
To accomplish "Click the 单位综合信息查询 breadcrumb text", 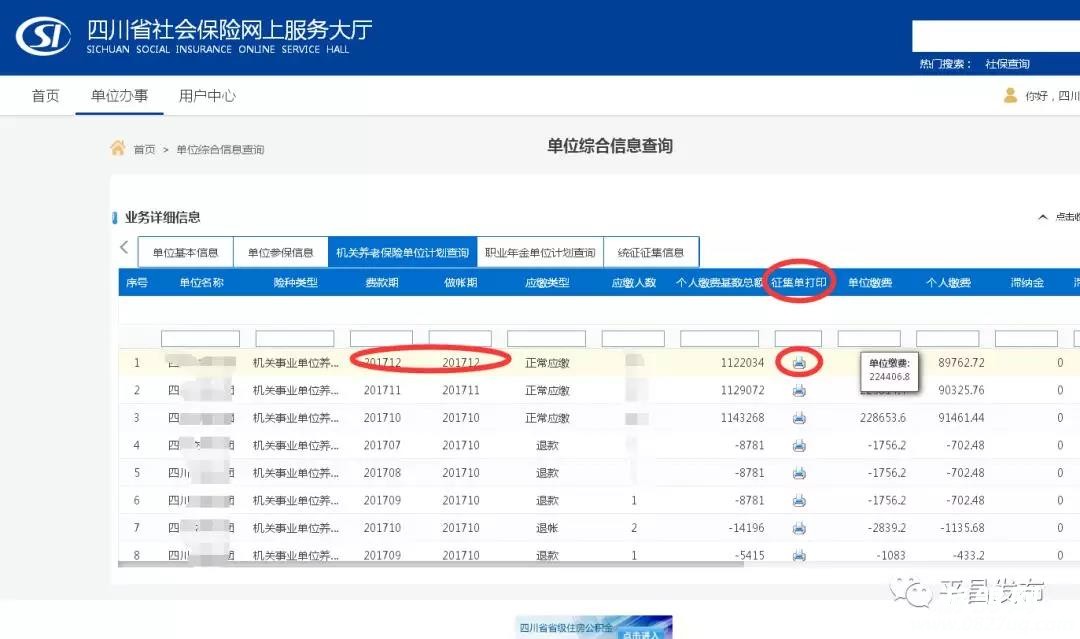I will pos(220,149).
